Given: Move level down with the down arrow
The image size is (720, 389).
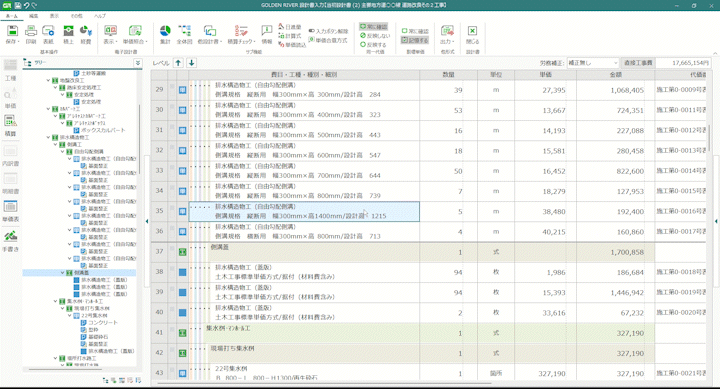Looking at the screenshot, I should (191, 63).
